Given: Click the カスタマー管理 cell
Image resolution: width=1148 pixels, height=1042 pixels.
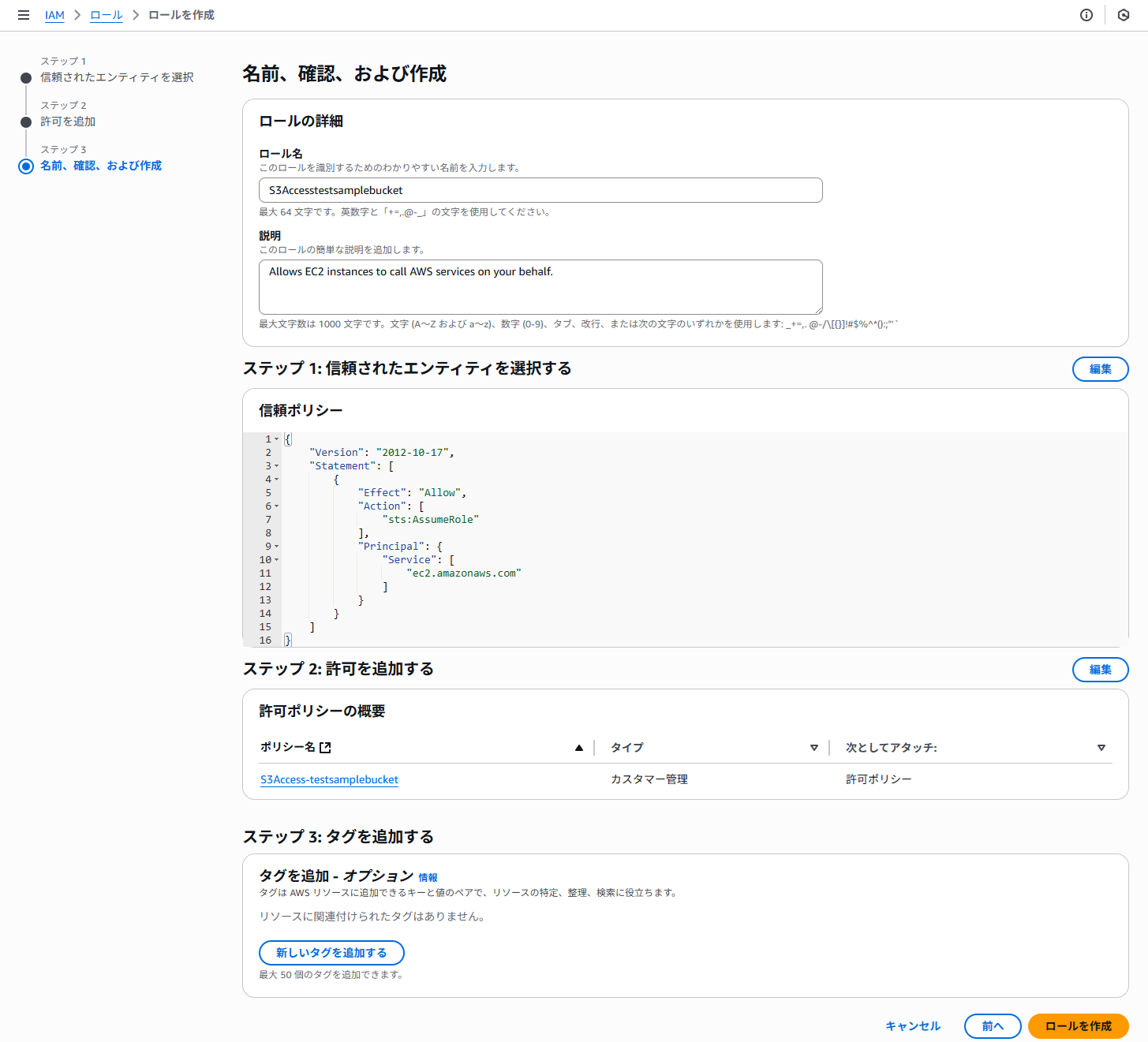Looking at the screenshot, I should (649, 779).
